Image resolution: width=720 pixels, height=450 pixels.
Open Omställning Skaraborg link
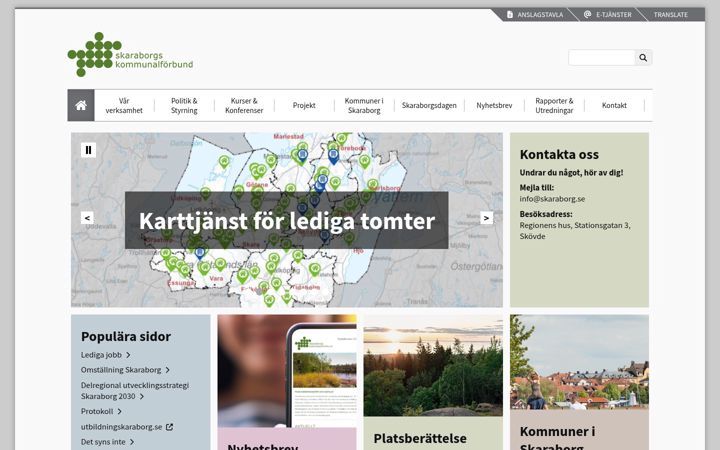click(121, 370)
